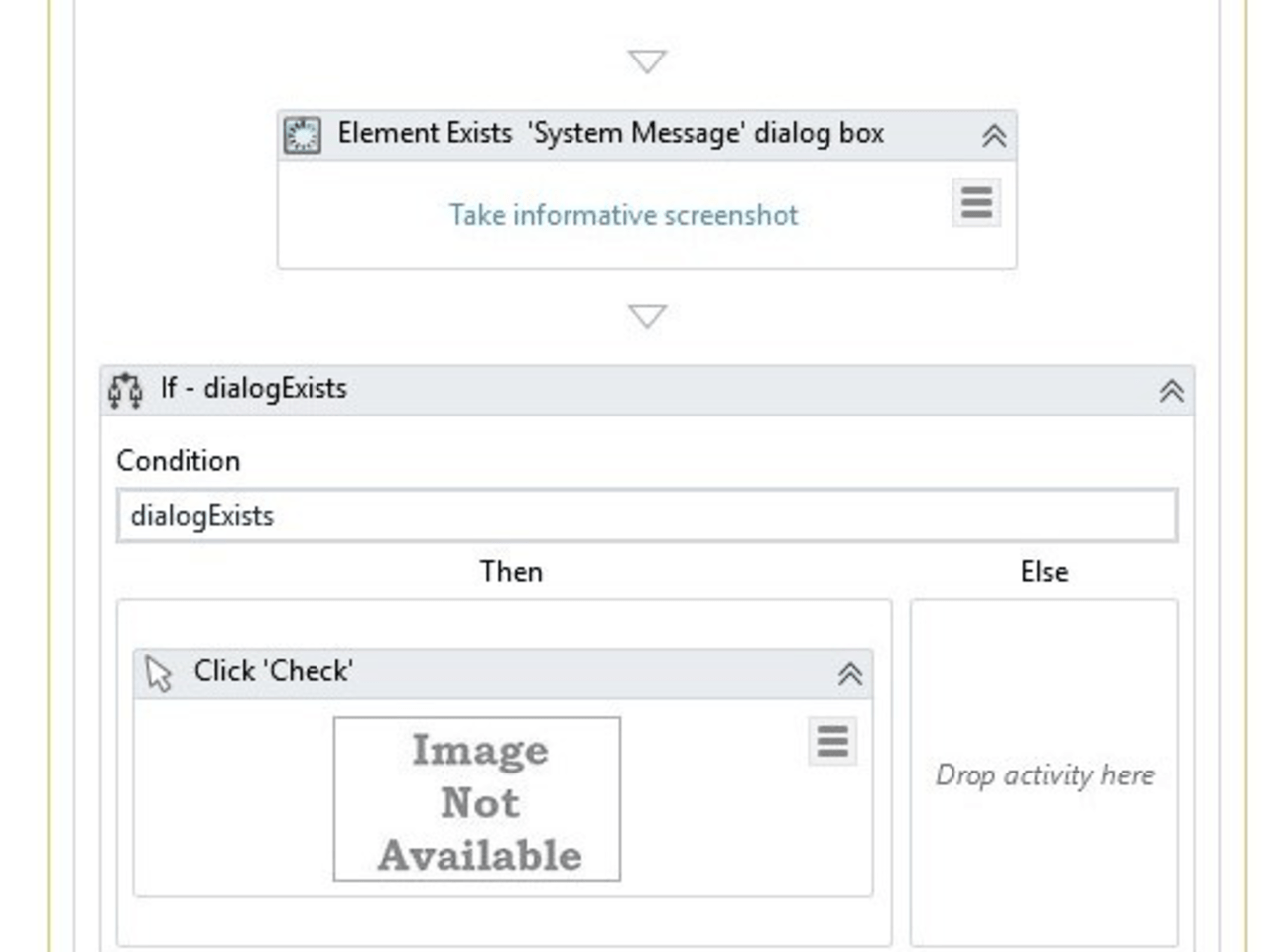Click the drop arrow above Element Exists
The image size is (1270, 952).
pos(647,61)
